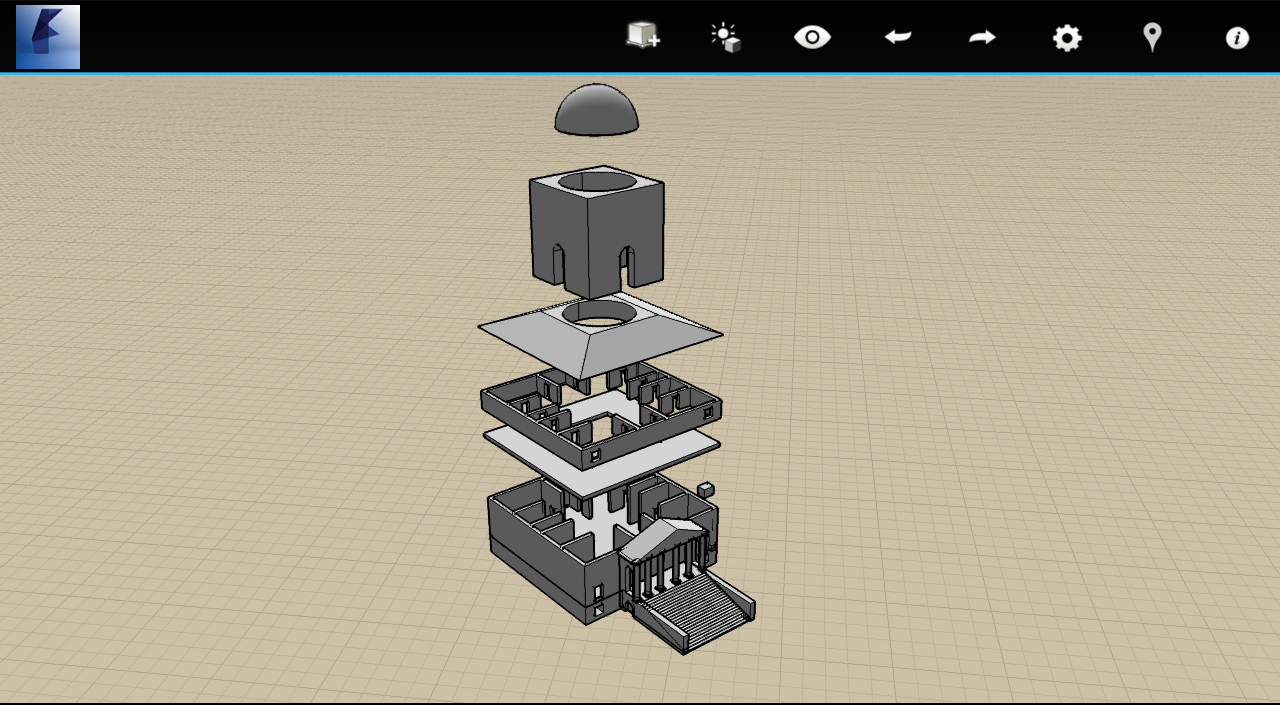Toggle visibility options with the eye icon

coord(812,36)
